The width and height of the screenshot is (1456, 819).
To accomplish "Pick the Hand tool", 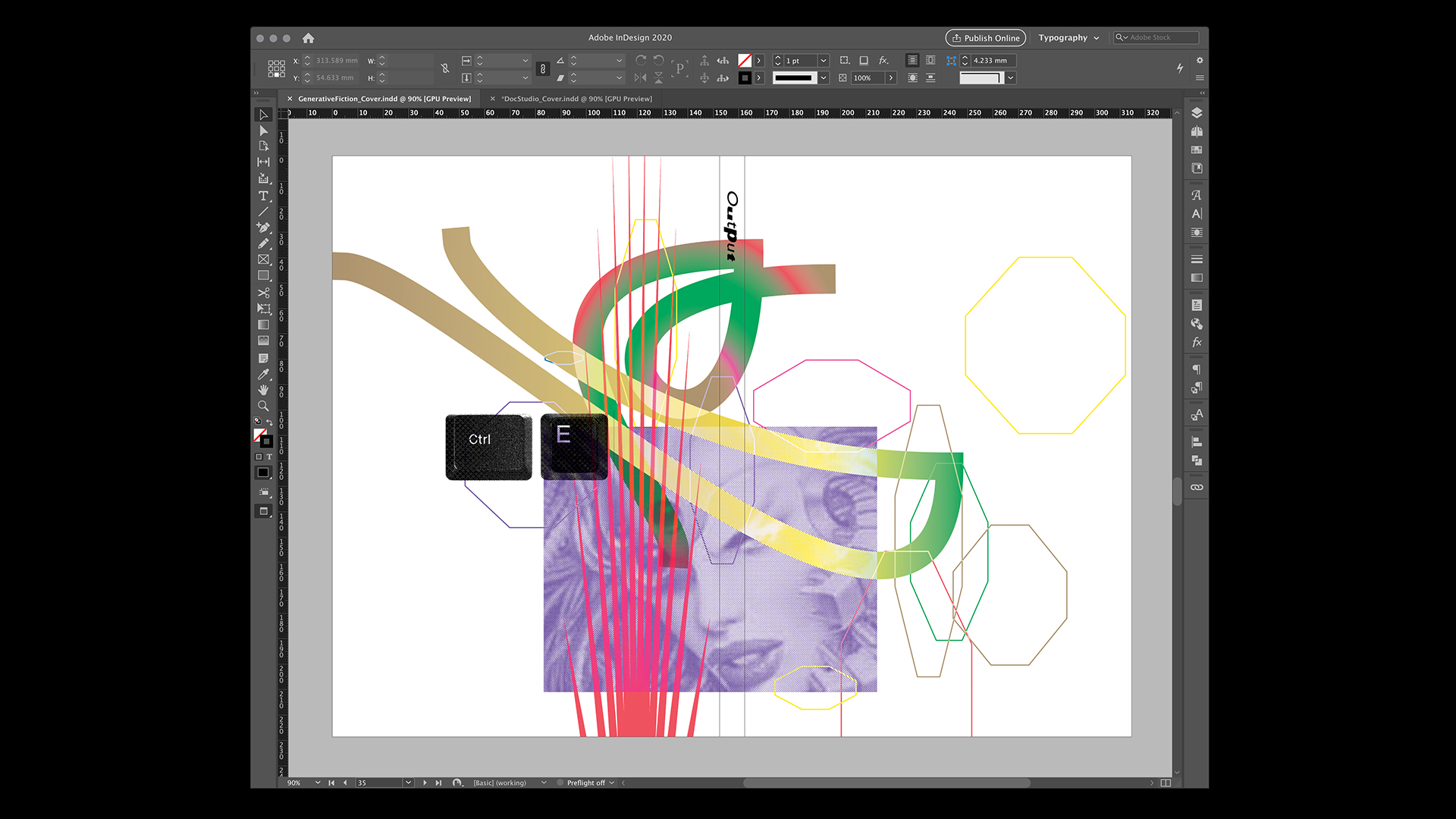I will click(263, 390).
